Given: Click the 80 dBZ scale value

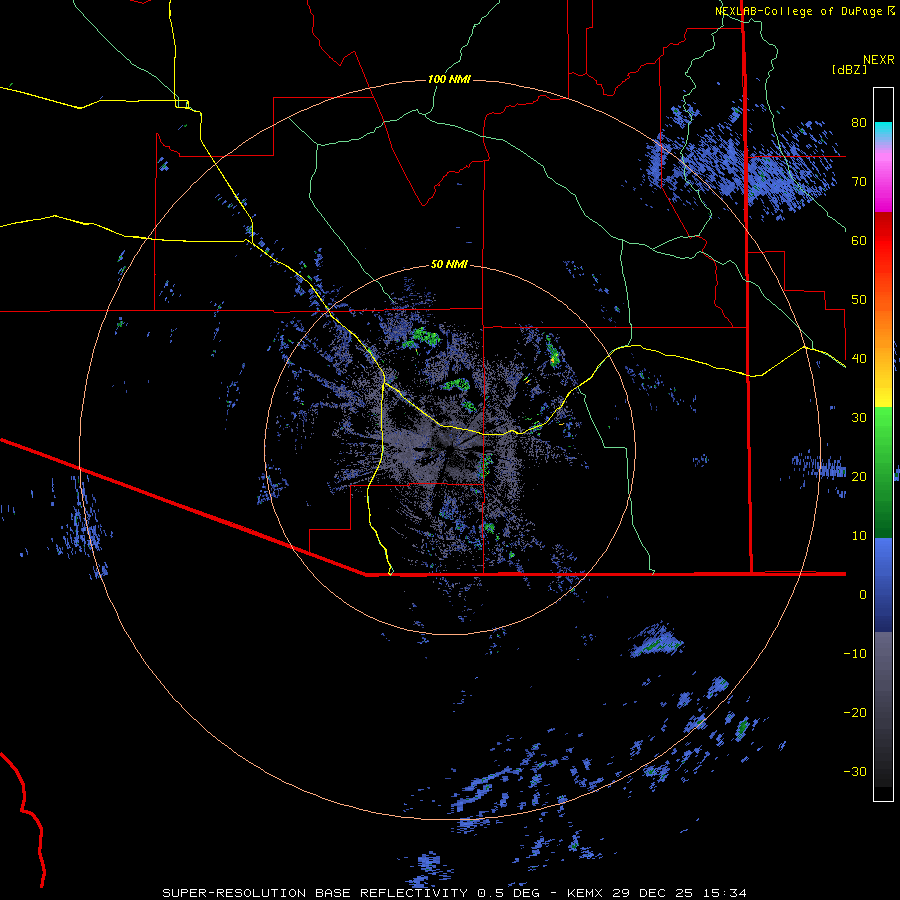Looking at the screenshot, I should [859, 123].
